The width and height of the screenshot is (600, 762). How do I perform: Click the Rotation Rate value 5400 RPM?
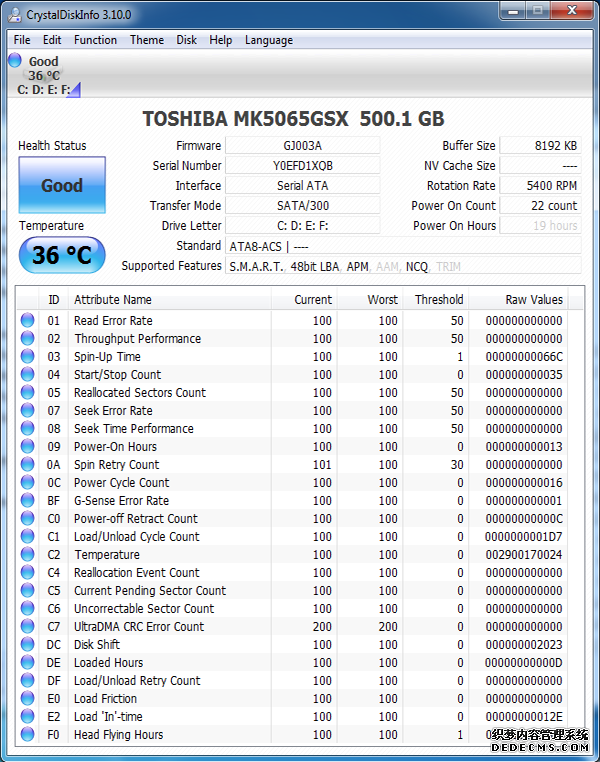click(x=540, y=185)
